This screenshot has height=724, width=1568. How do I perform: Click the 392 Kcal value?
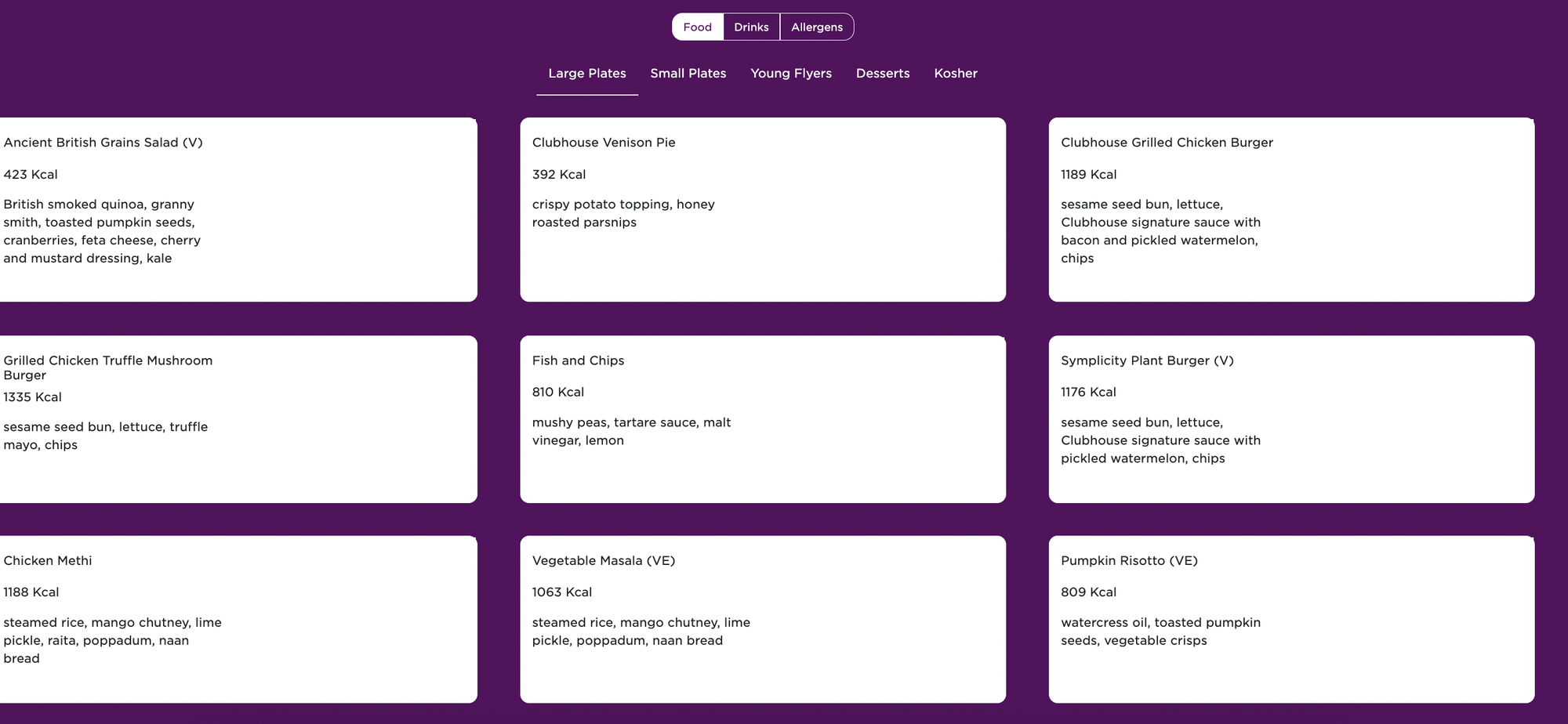pyautogui.click(x=559, y=175)
